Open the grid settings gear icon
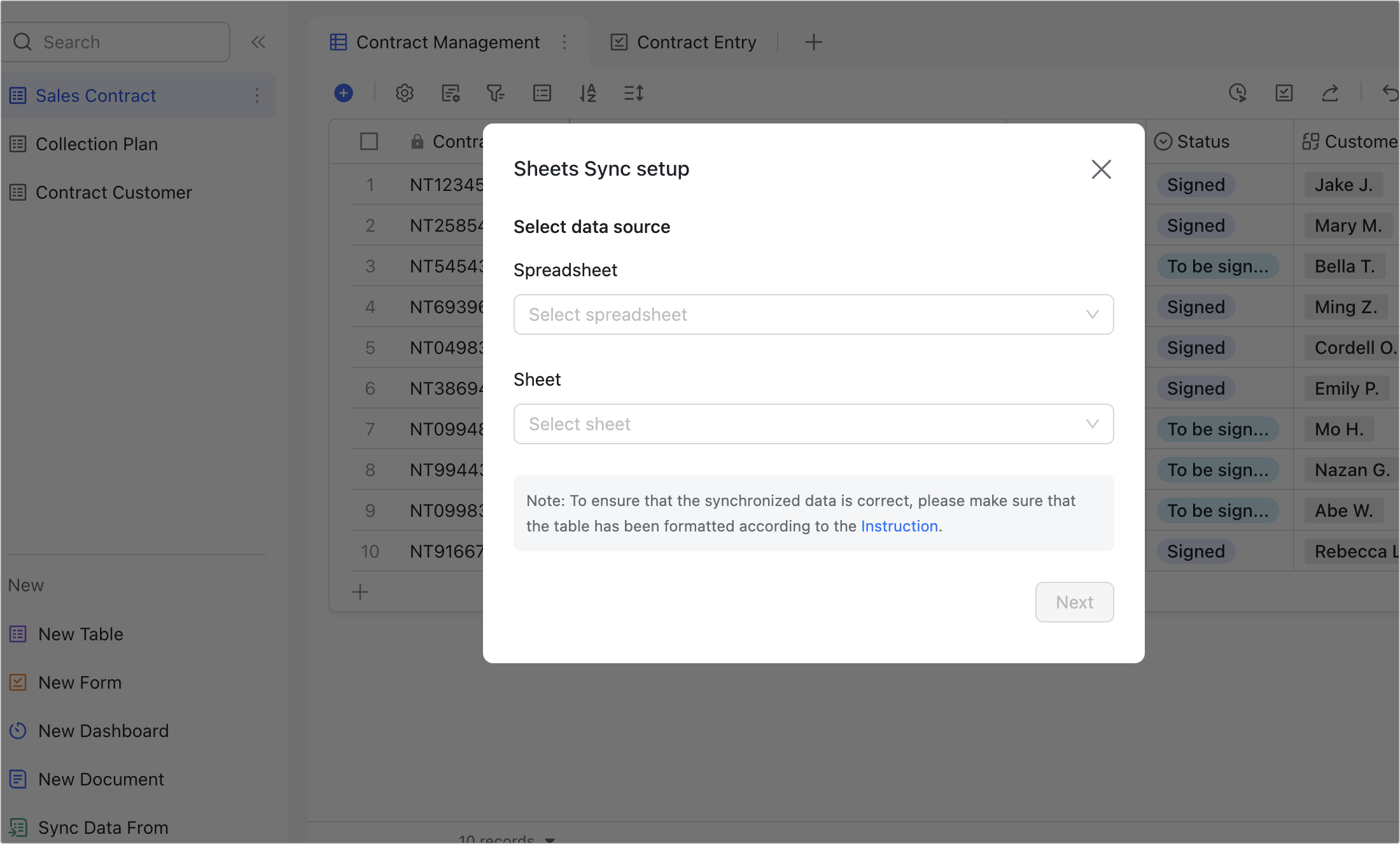This screenshot has width=1400, height=844. [x=405, y=93]
